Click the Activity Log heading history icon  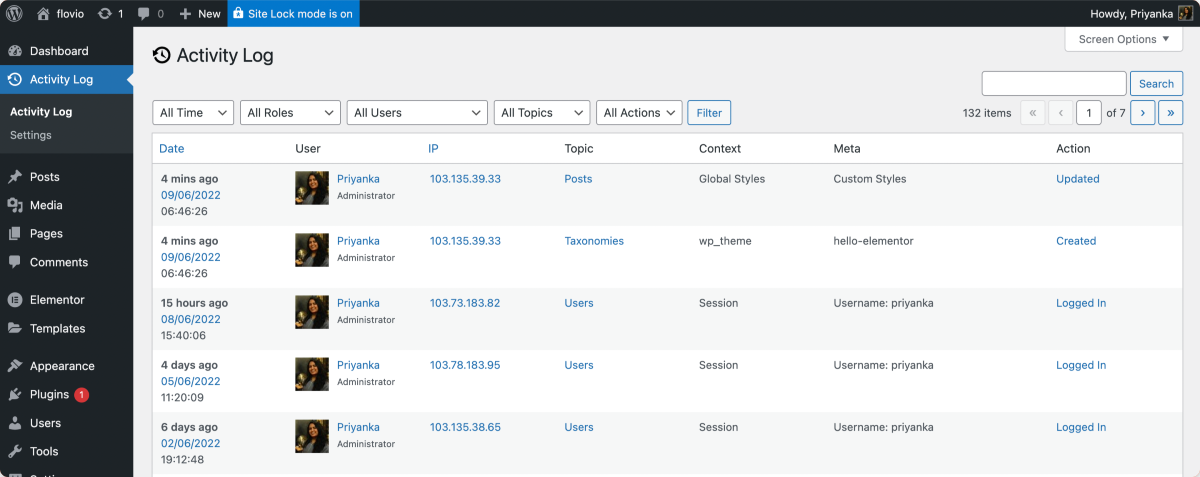pos(162,56)
